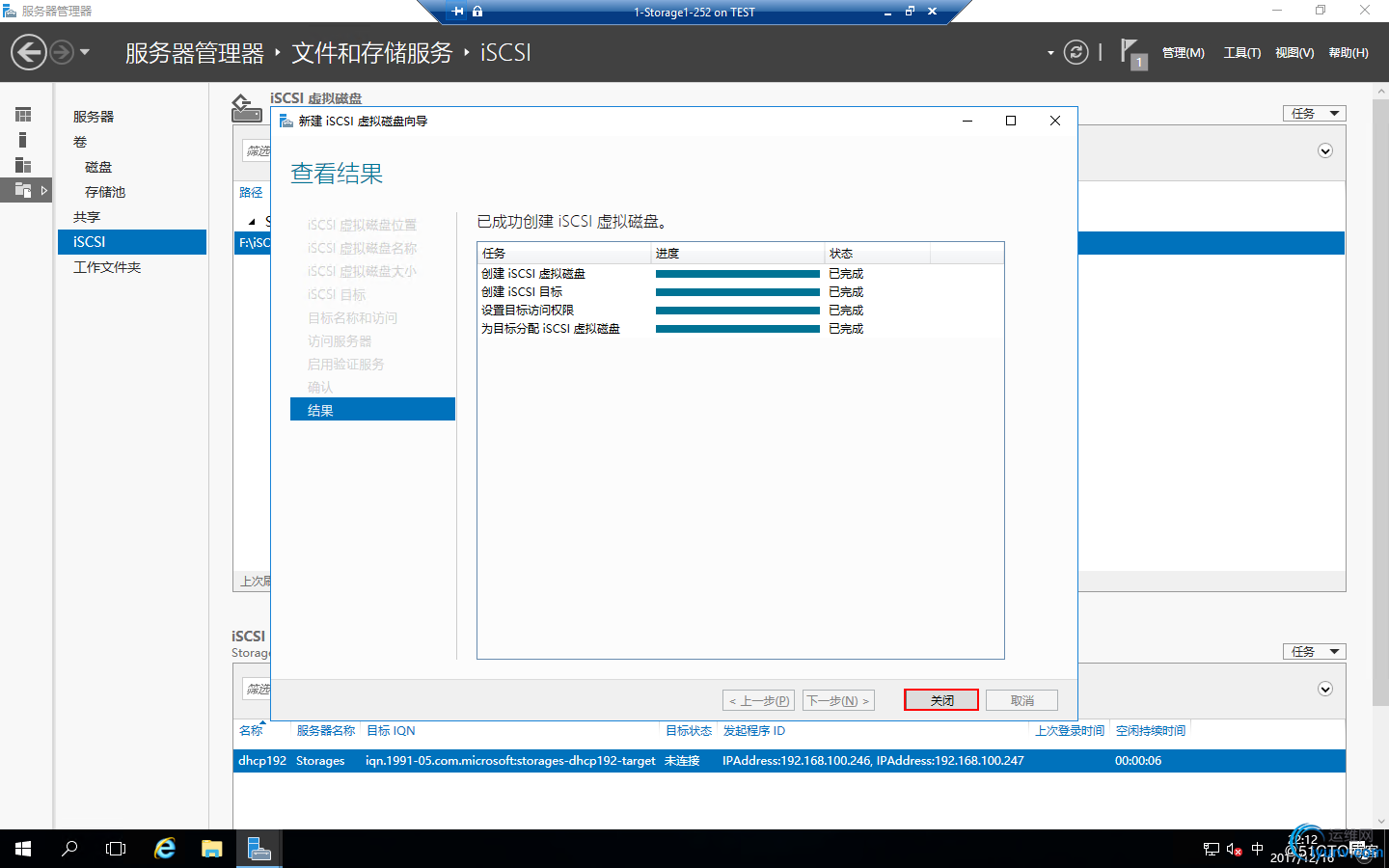Screen dimensions: 1389x868
Task: Click 服务器管理器 in the breadcrumb
Action: (194, 53)
